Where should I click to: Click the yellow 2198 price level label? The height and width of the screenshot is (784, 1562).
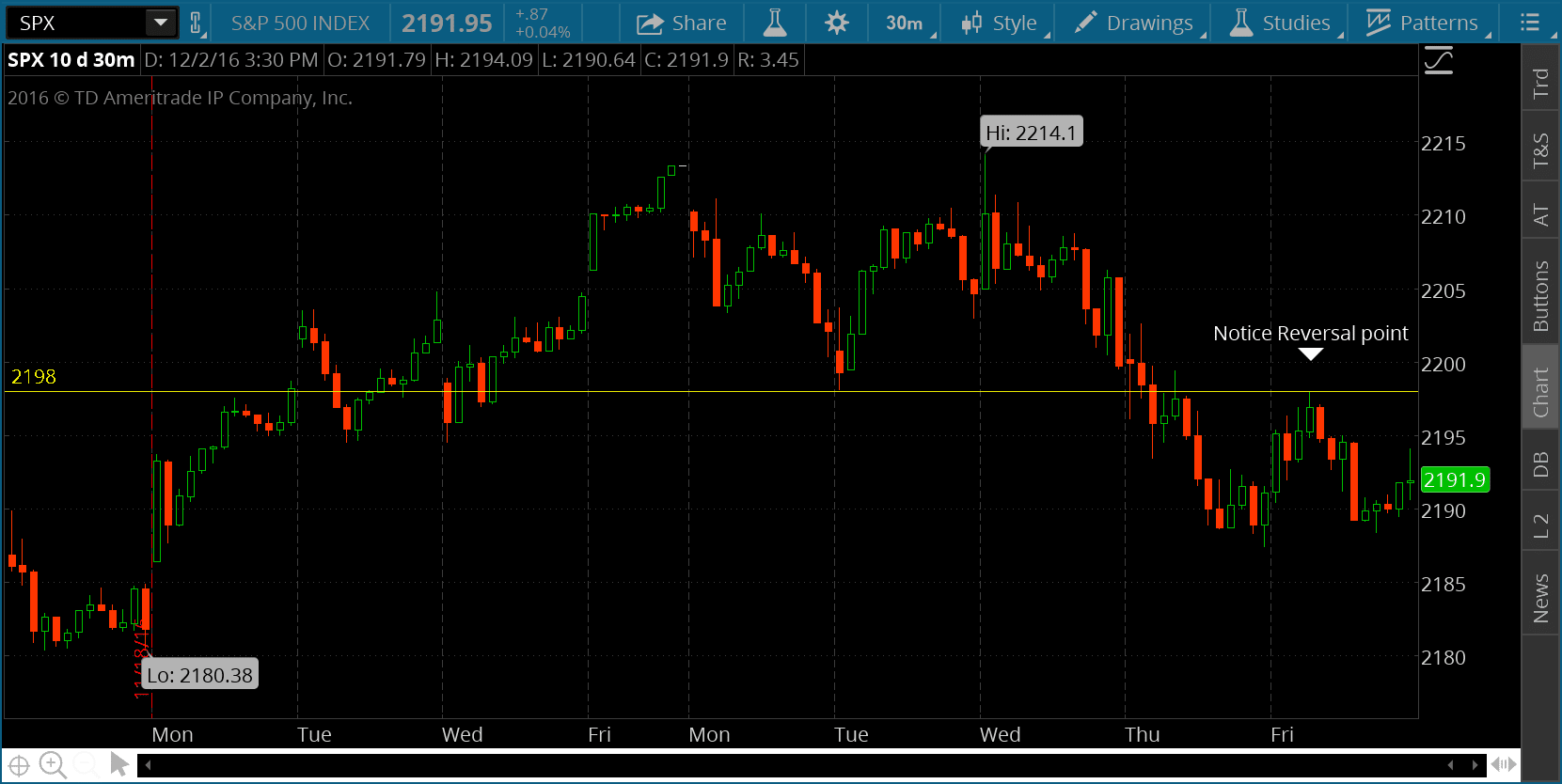tap(34, 377)
